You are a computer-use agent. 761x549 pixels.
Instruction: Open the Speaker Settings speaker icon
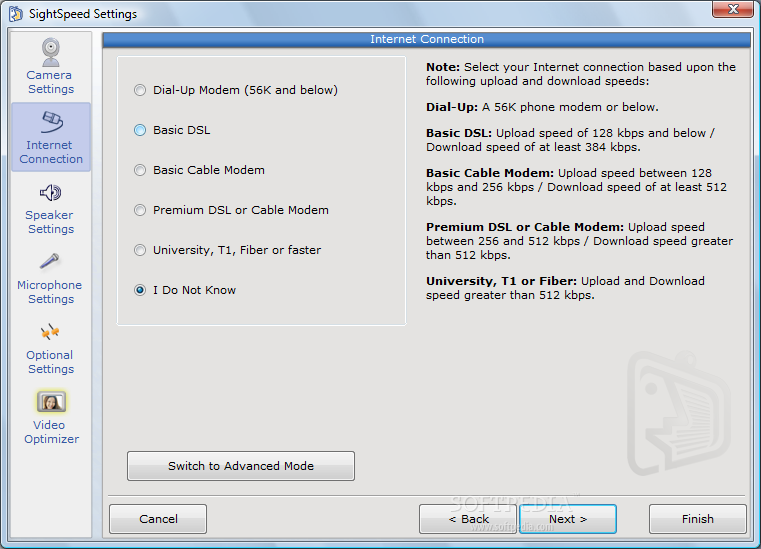50,193
